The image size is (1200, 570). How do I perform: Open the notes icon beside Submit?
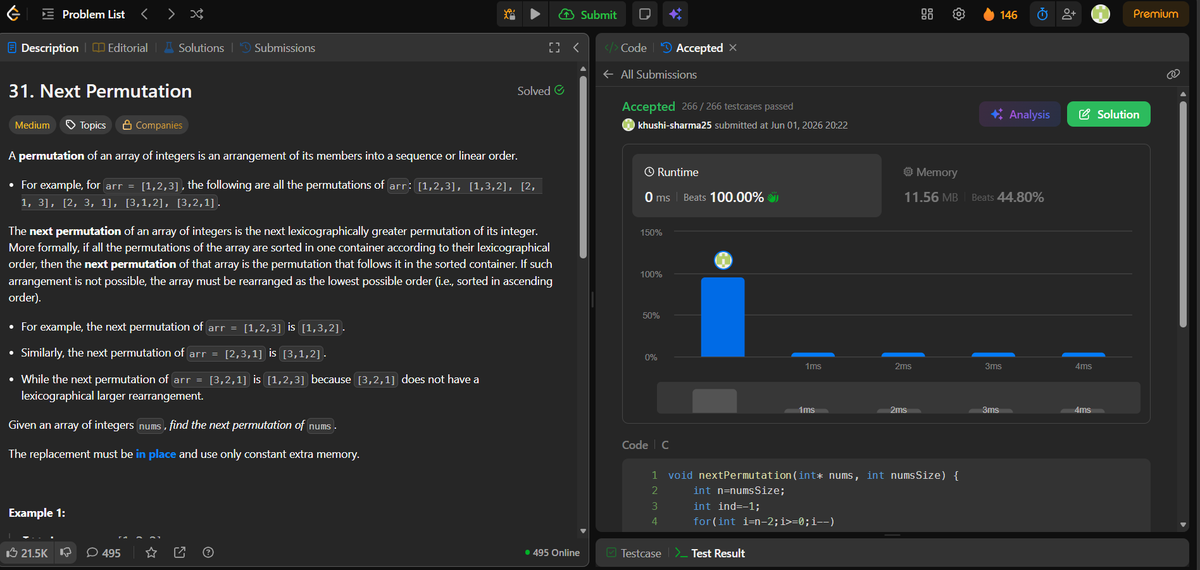tap(645, 14)
